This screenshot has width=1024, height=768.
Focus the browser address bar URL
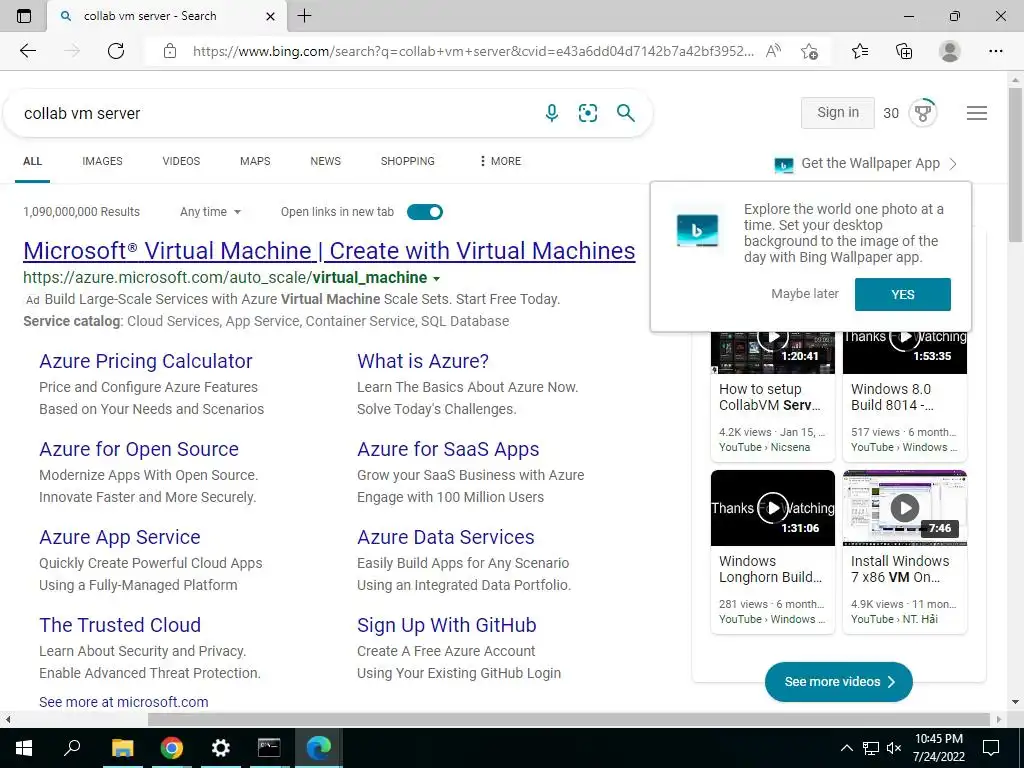tap(473, 51)
